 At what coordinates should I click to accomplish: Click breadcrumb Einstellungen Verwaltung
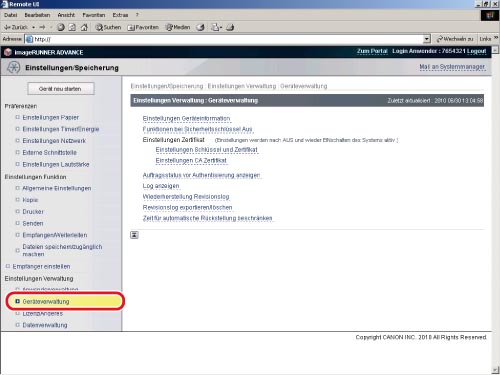242,86
